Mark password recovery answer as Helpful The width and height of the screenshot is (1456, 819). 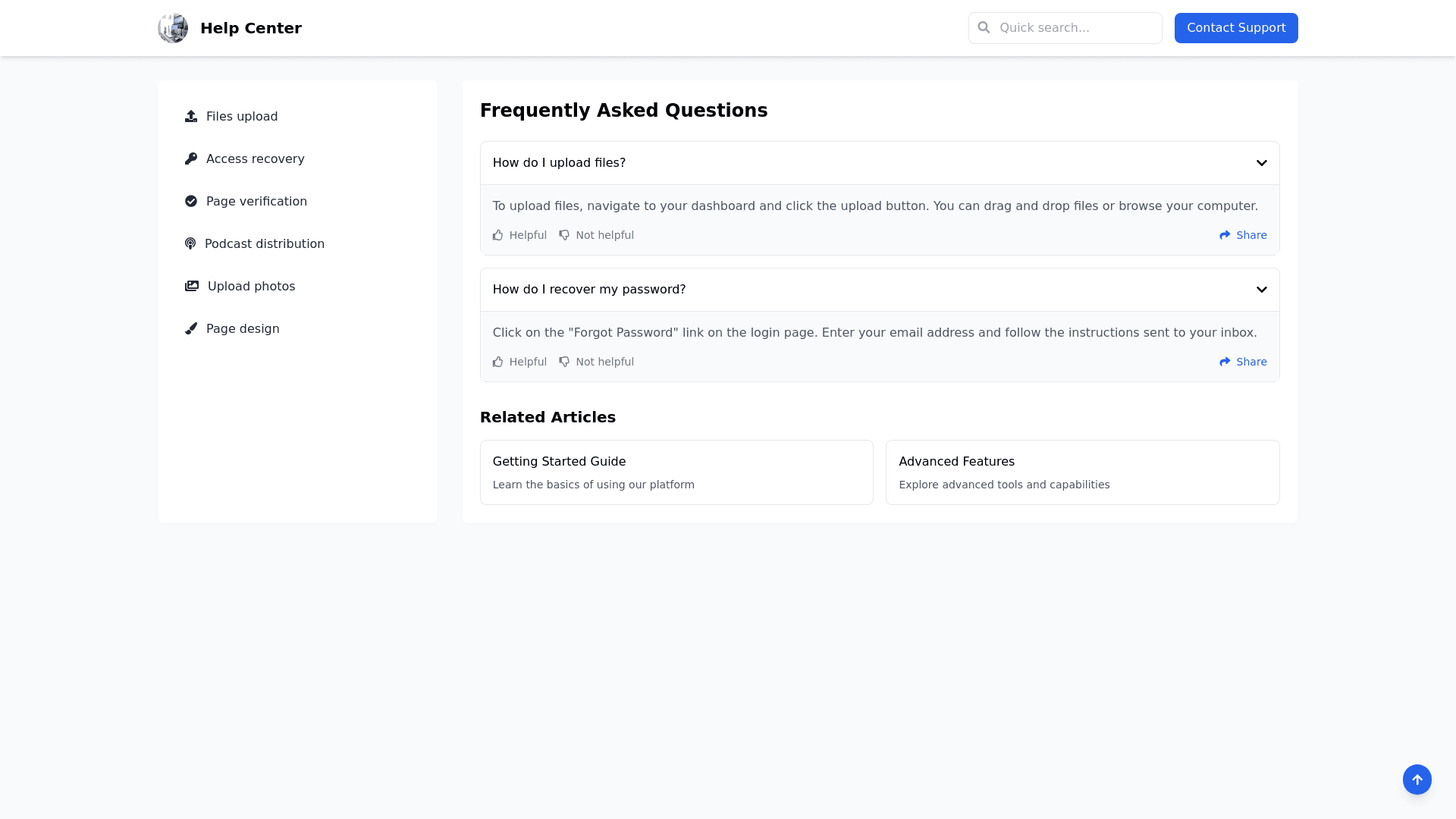[519, 362]
